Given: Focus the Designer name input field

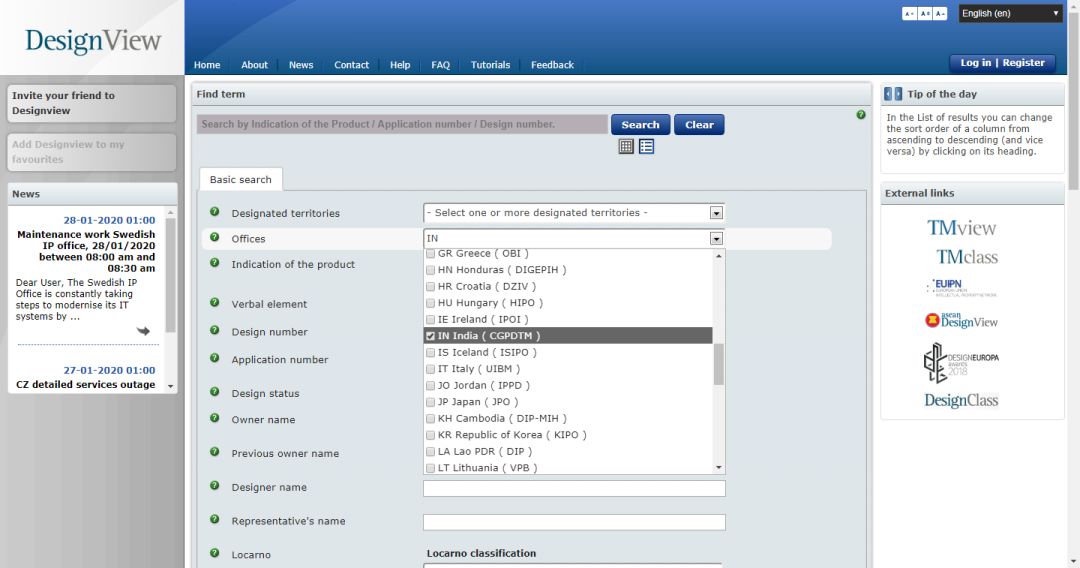Looking at the screenshot, I should coord(574,488).
